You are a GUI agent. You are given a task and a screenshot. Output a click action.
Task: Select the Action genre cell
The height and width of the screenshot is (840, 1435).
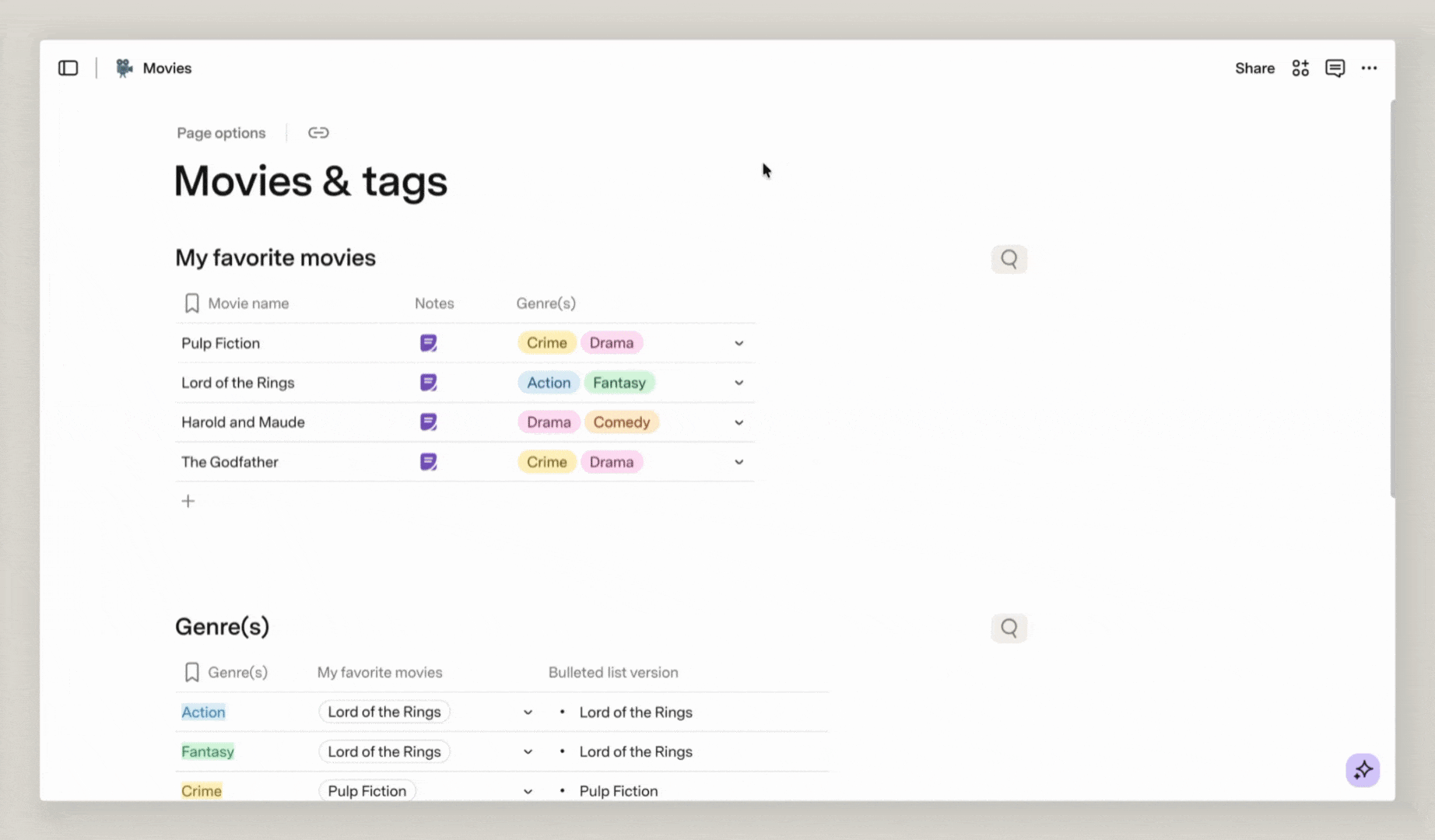coord(203,712)
